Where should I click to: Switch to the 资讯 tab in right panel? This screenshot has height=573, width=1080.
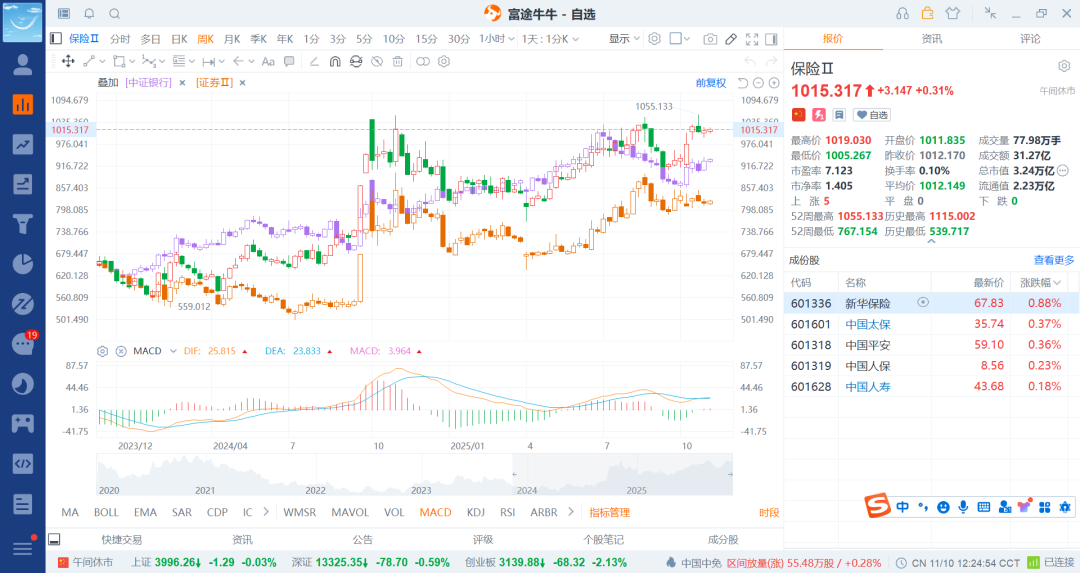point(931,39)
